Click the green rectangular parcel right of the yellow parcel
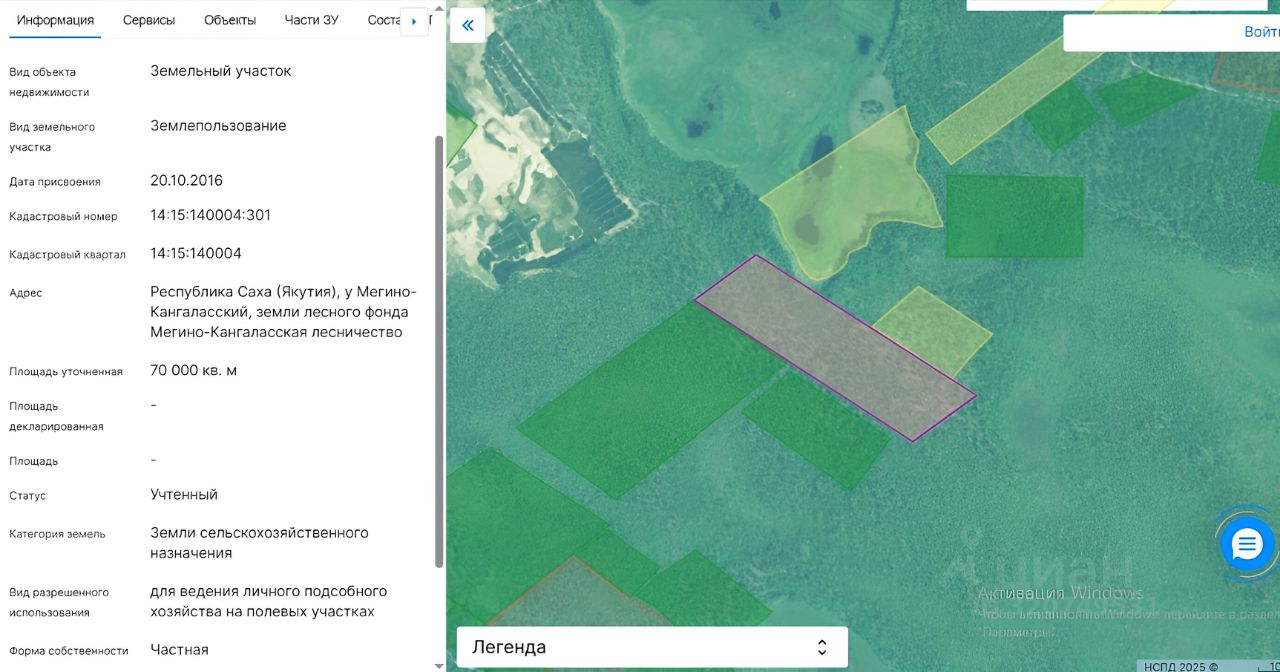The width and height of the screenshot is (1280, 672). (1014, 215)
